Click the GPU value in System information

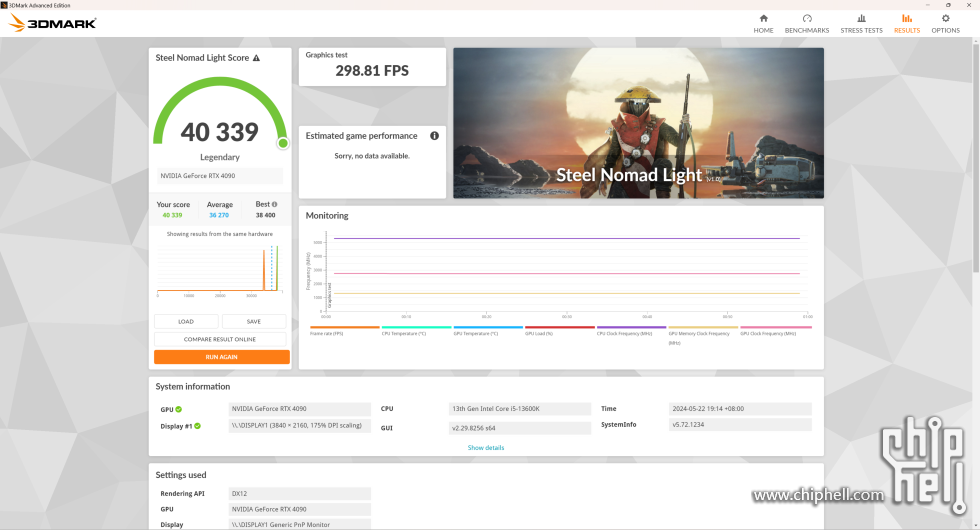point(300,409)
